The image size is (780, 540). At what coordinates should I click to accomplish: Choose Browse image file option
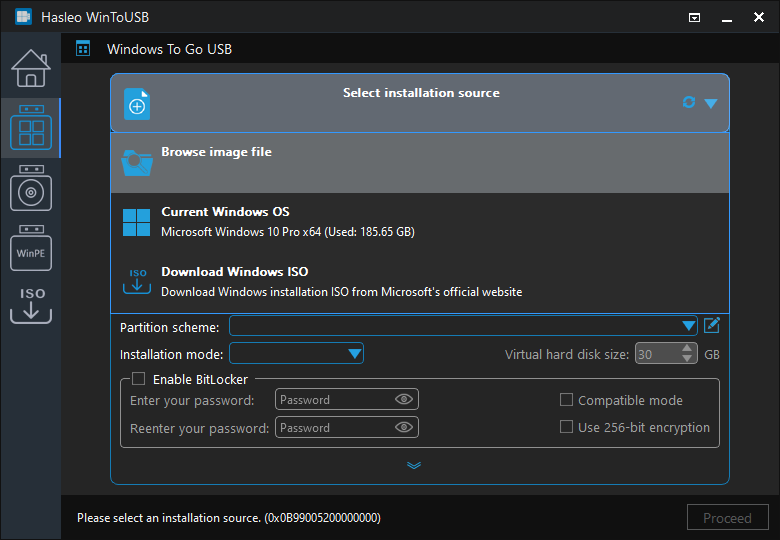coord(420,163)
